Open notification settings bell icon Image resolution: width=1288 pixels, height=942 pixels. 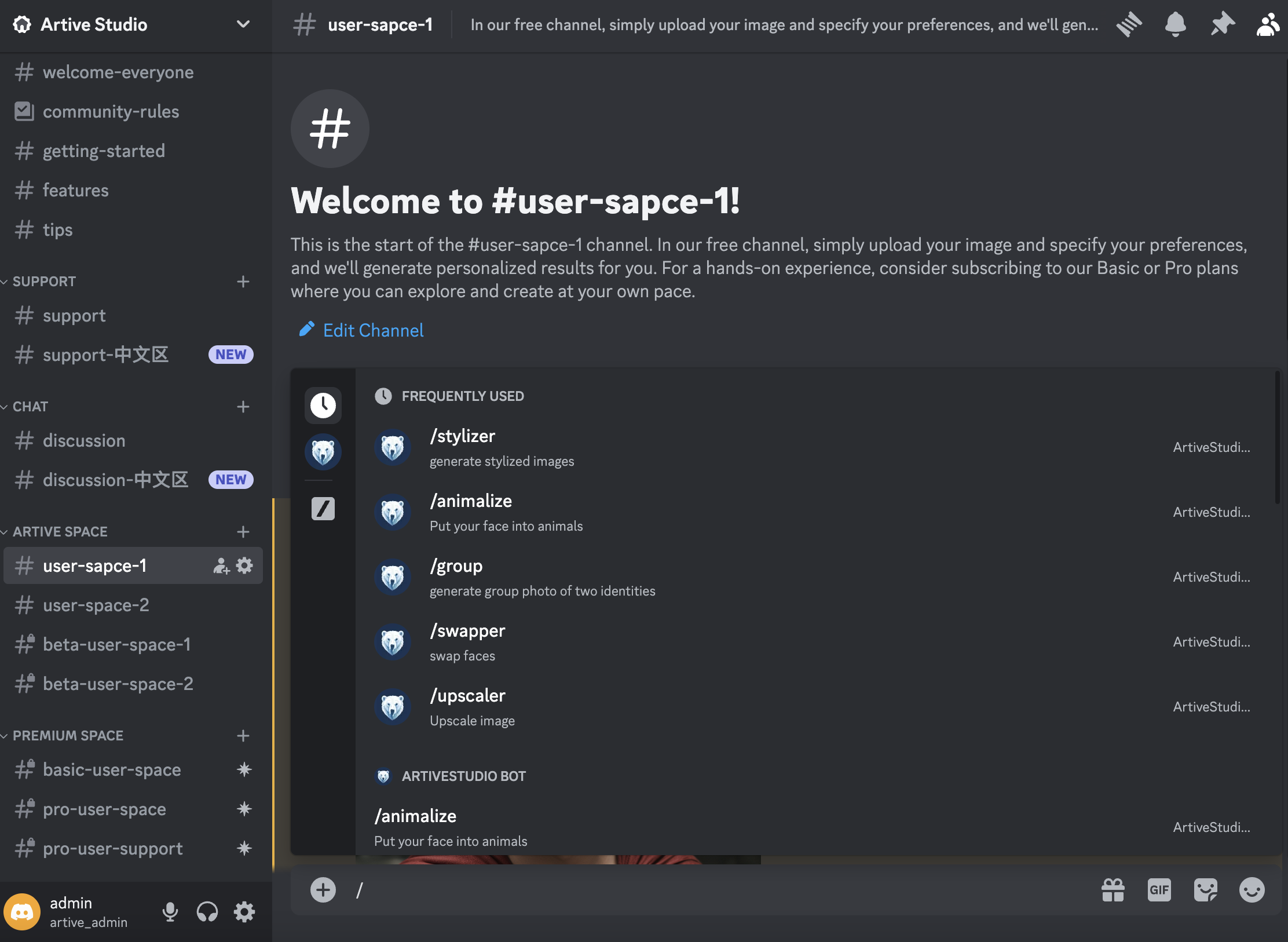(x=1175, y=25)
